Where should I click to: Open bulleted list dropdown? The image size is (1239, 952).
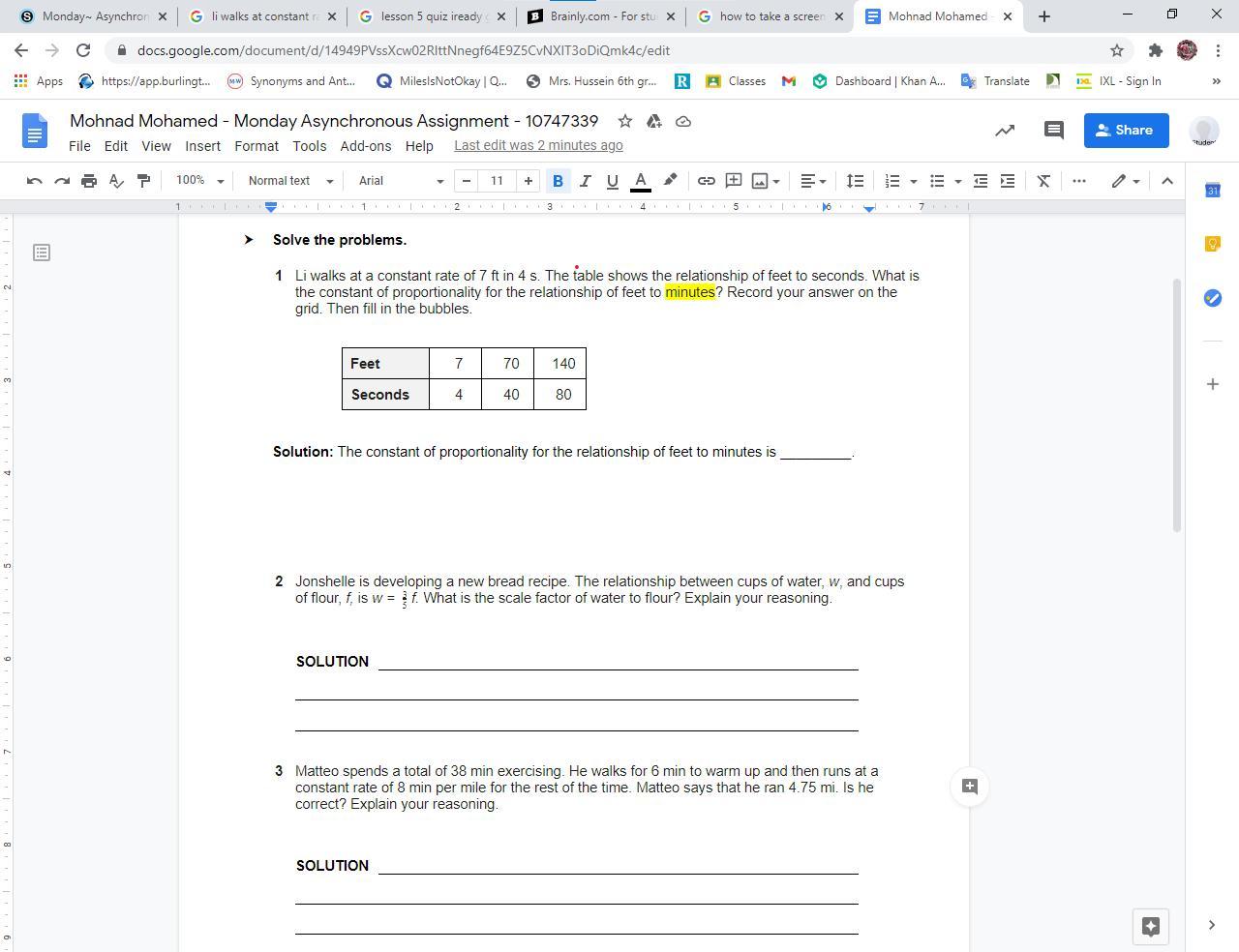click(945, 181)
